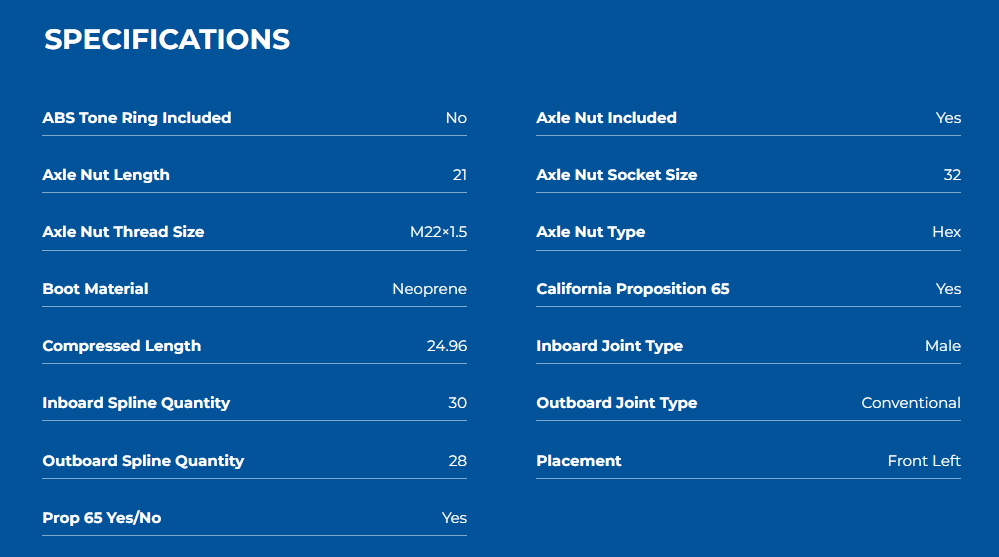This screenshot has width=999, height=557.
Task: Select the ABS Tone Ring Included label
Action: 137,118
